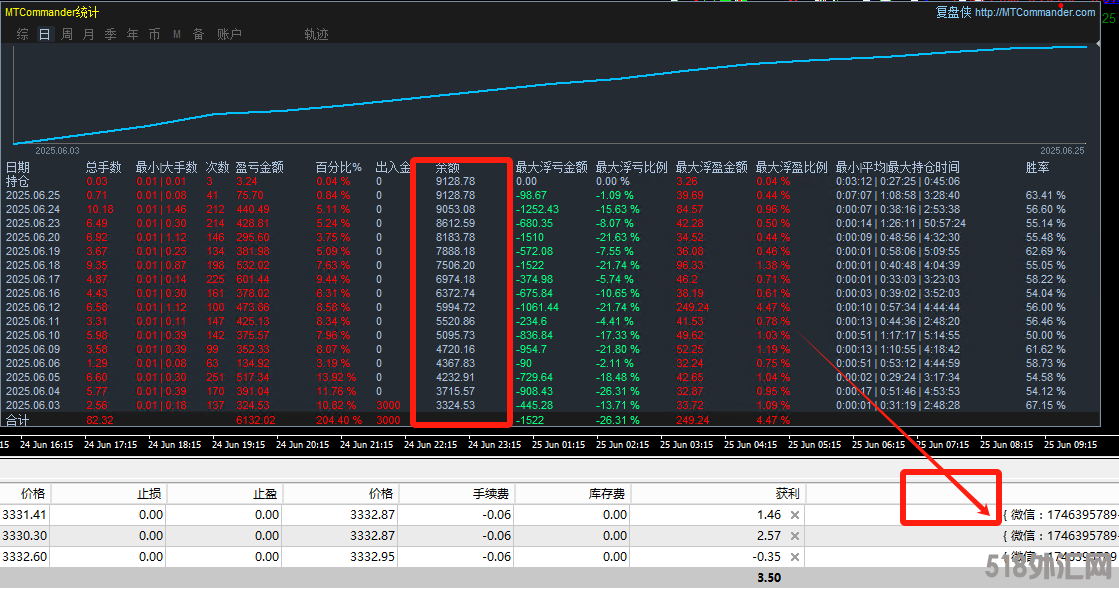The image size is (1119, 590).
Task: Click the 盈亏金额 column header
Action: (260, 168)
